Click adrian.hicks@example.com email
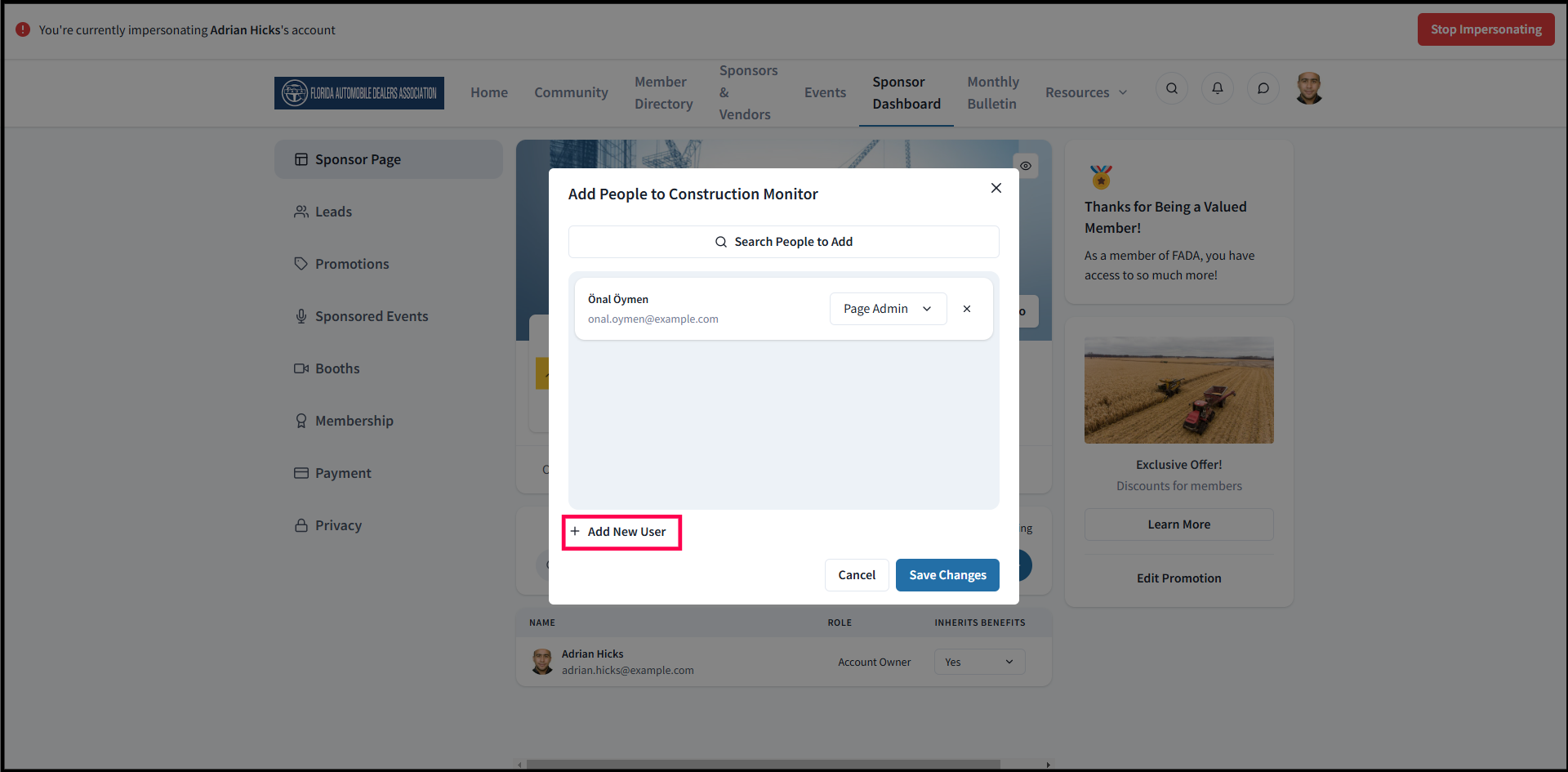 tap(628, 671)
